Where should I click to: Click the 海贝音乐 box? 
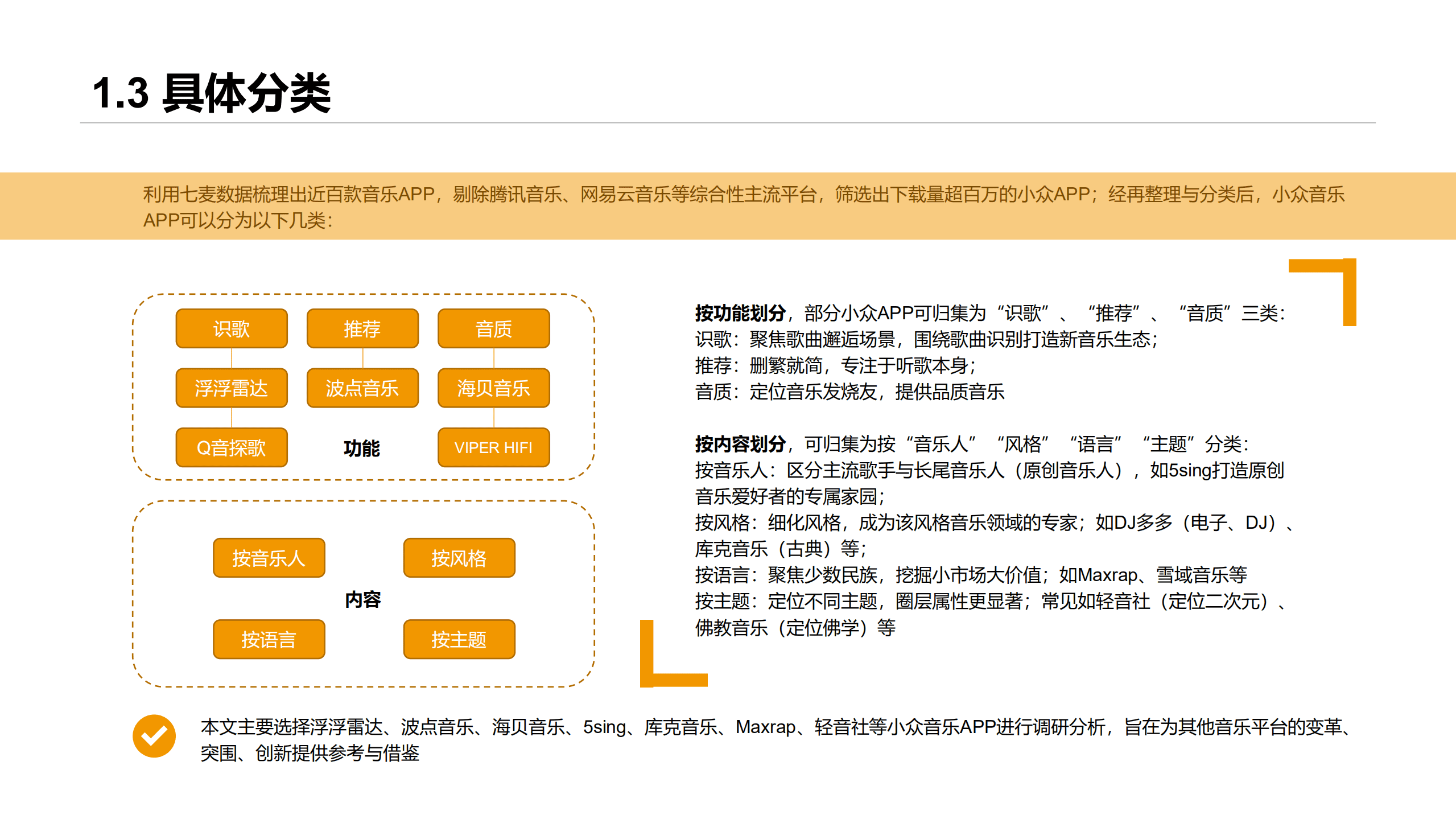(493, 388)
